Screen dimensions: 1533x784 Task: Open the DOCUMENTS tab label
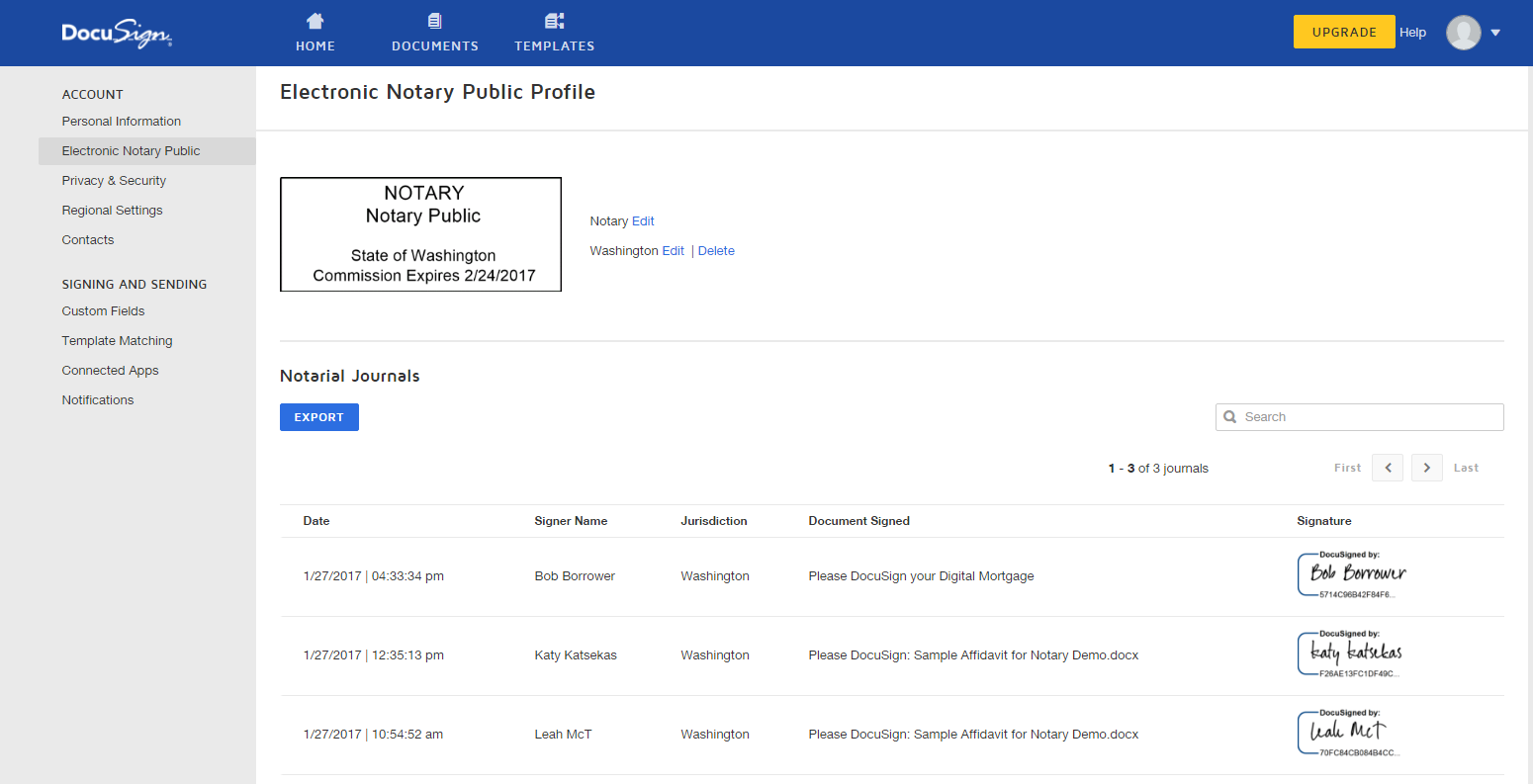point(435,46)
